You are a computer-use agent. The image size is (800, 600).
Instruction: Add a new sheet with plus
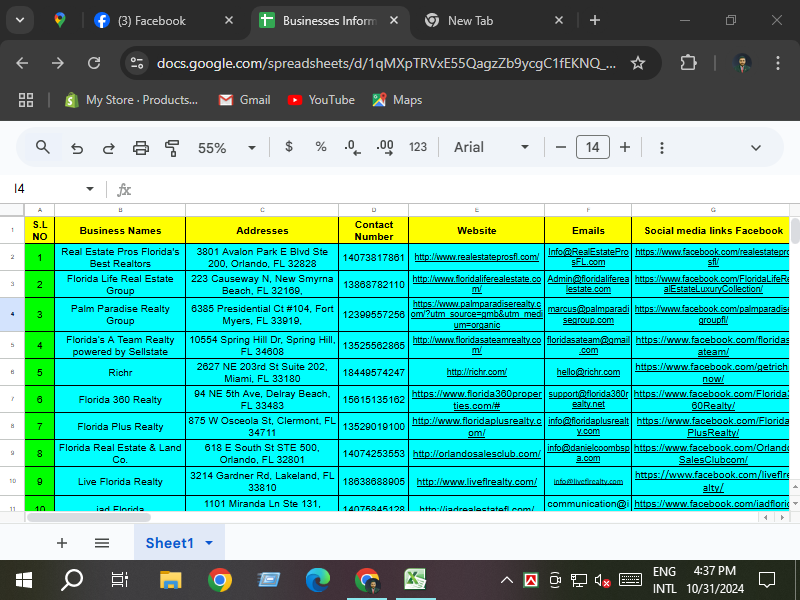click(62, 543)
